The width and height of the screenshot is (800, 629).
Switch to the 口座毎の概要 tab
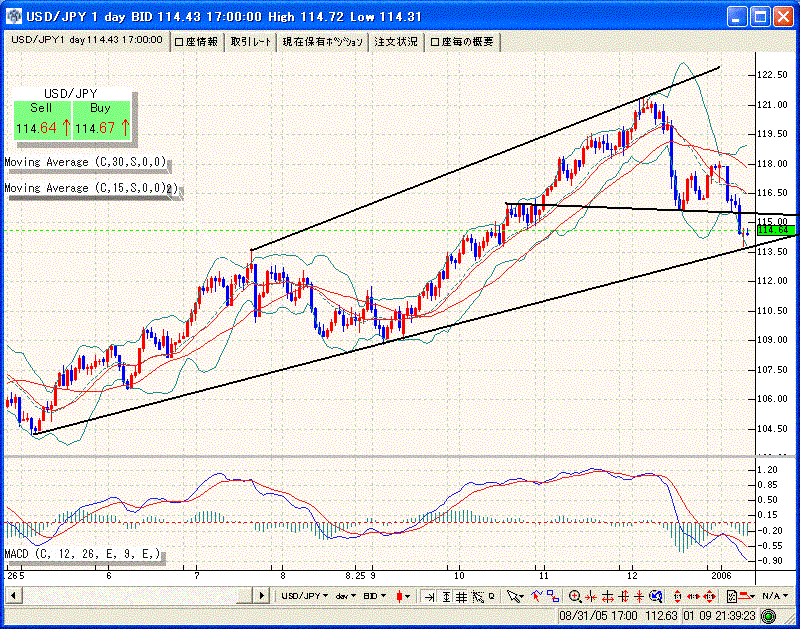462,42
